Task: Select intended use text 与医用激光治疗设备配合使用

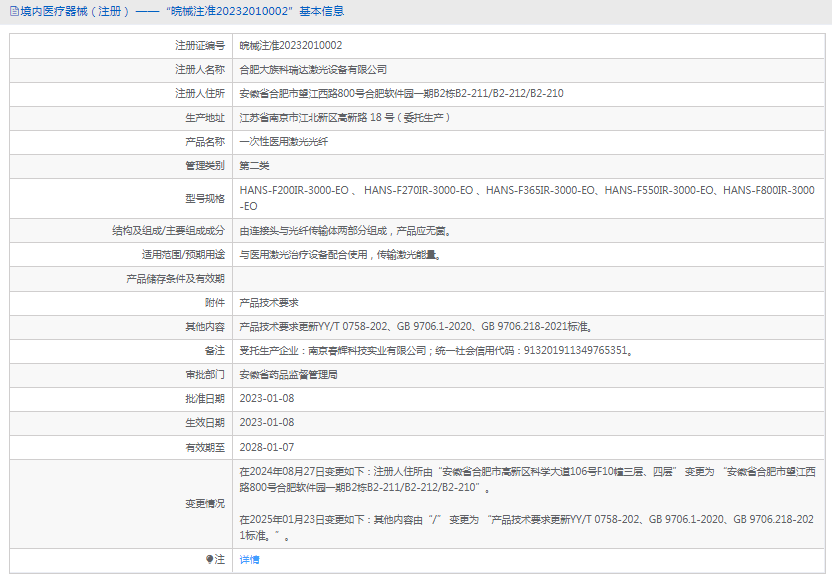Action: click(340, 255)
